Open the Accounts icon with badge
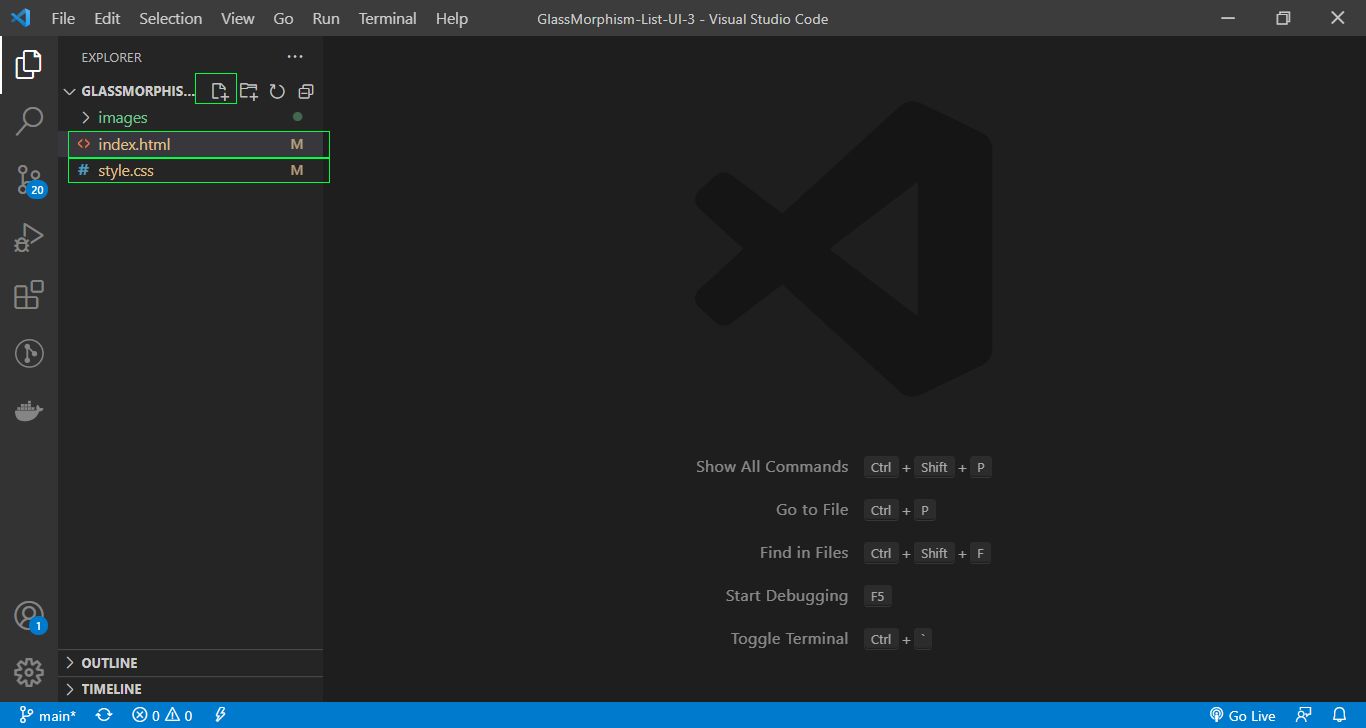1366x728 pixels. [x=29, y=616]
